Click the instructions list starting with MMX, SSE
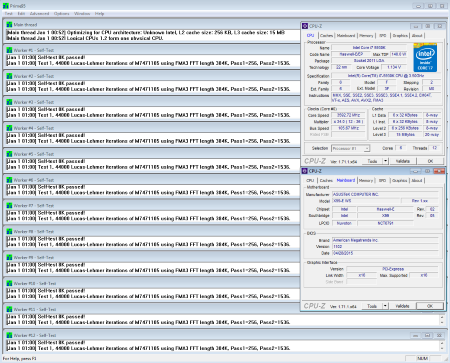The height and width of the screenshot is (363, 450). pos(387,98)
